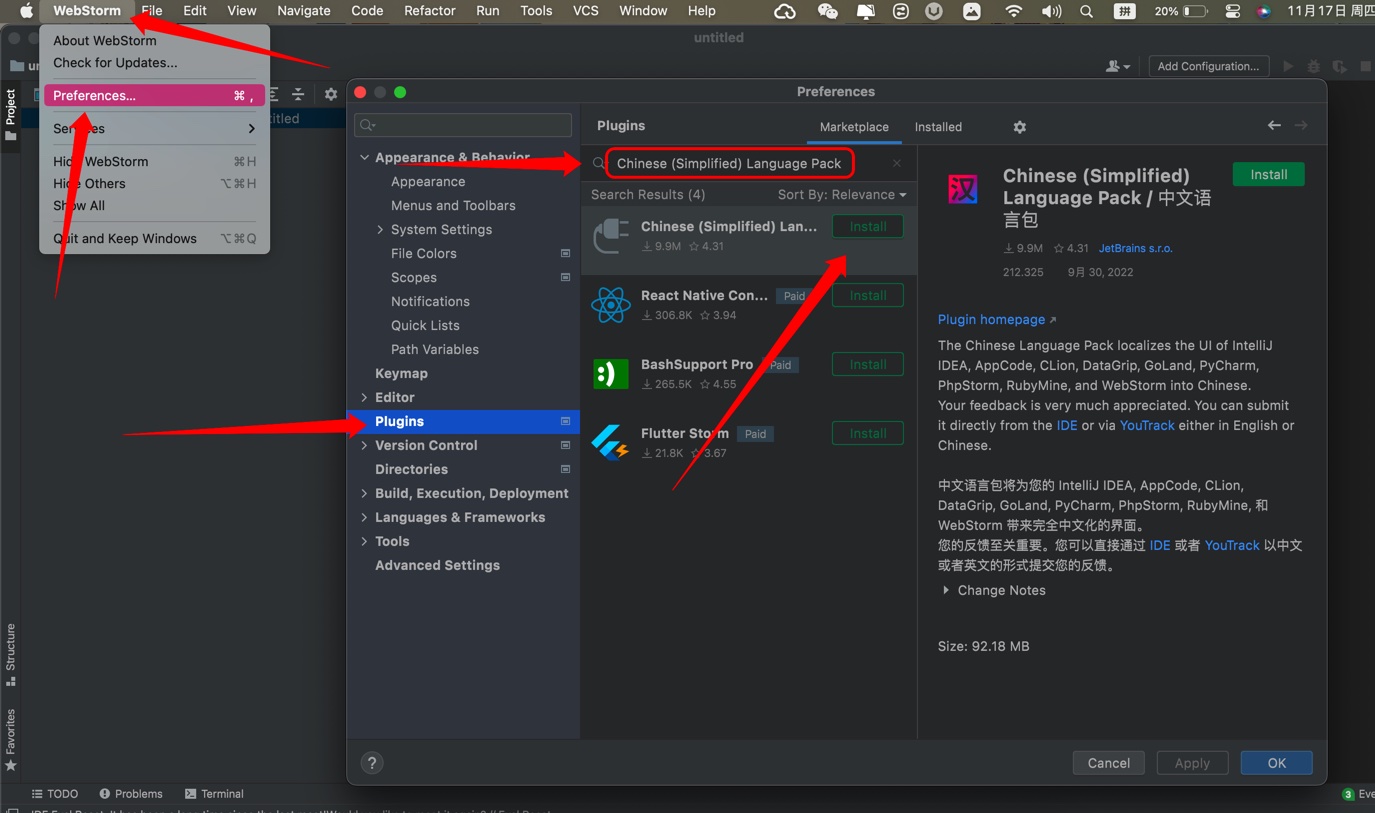
Task: Run with coverage icon
Action: [1339, 66]
